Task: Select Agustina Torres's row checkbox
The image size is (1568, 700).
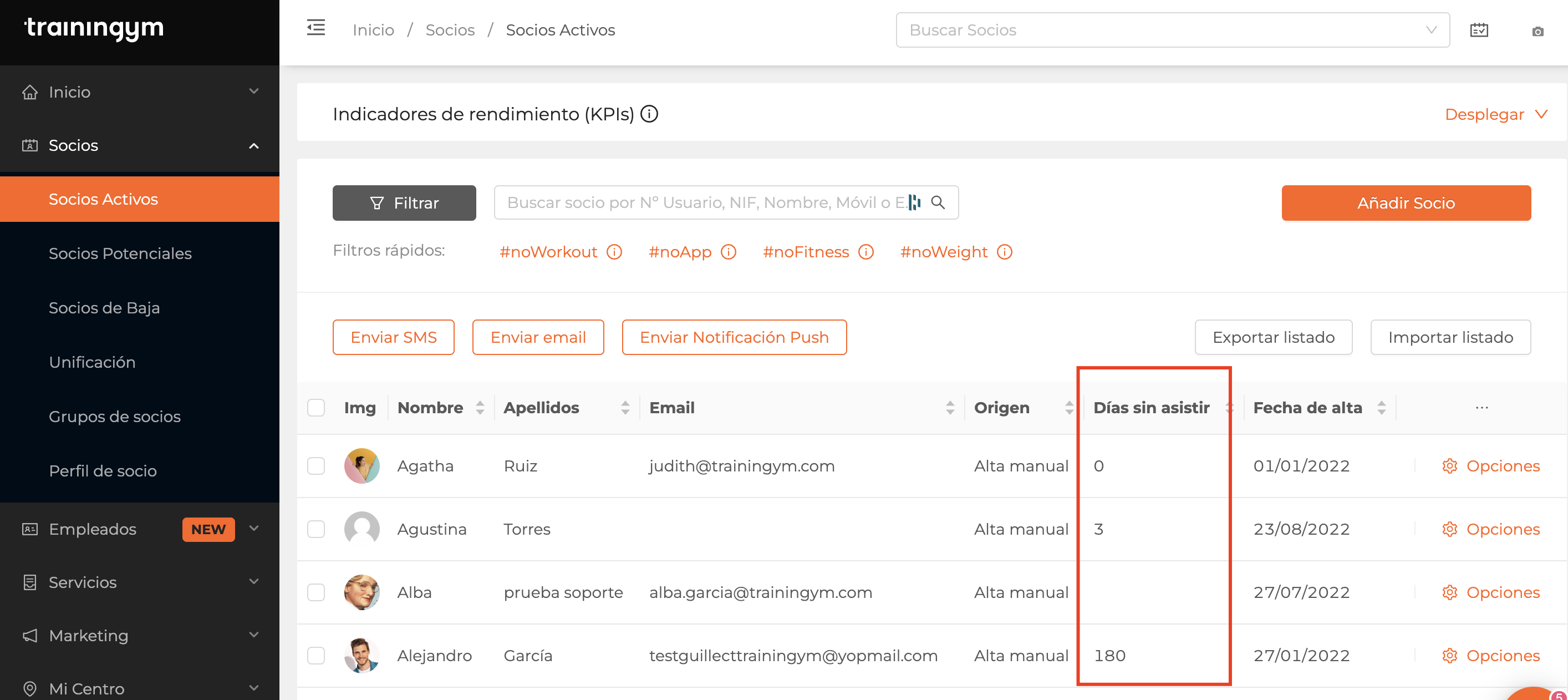Action: click(x=316, y=529)
